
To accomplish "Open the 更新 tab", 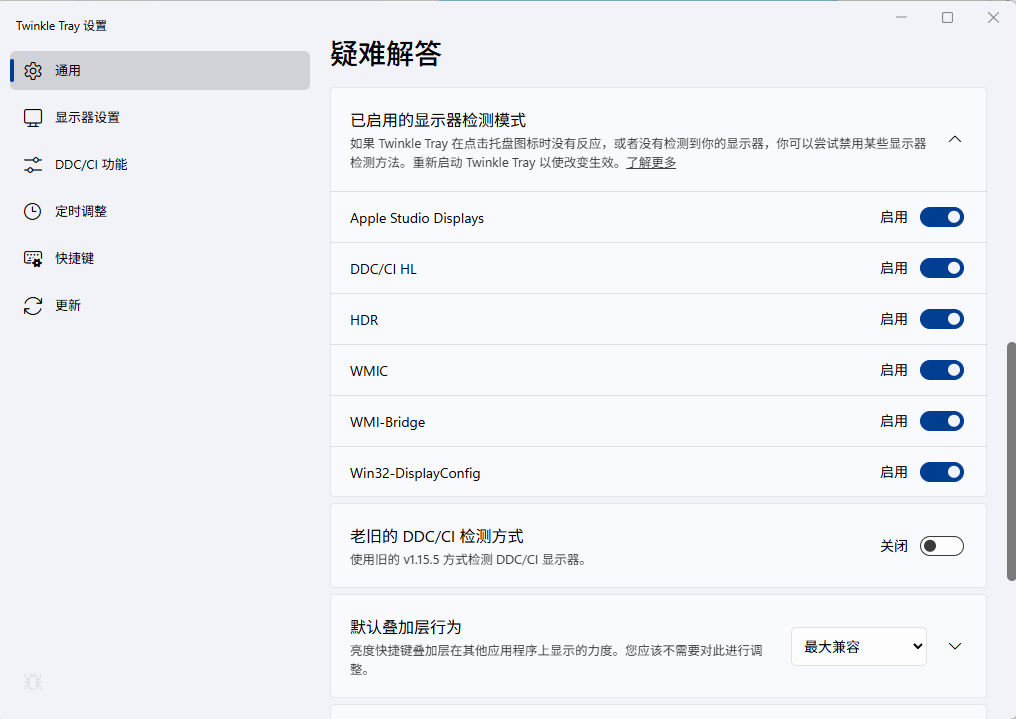I will coord(160,306).
